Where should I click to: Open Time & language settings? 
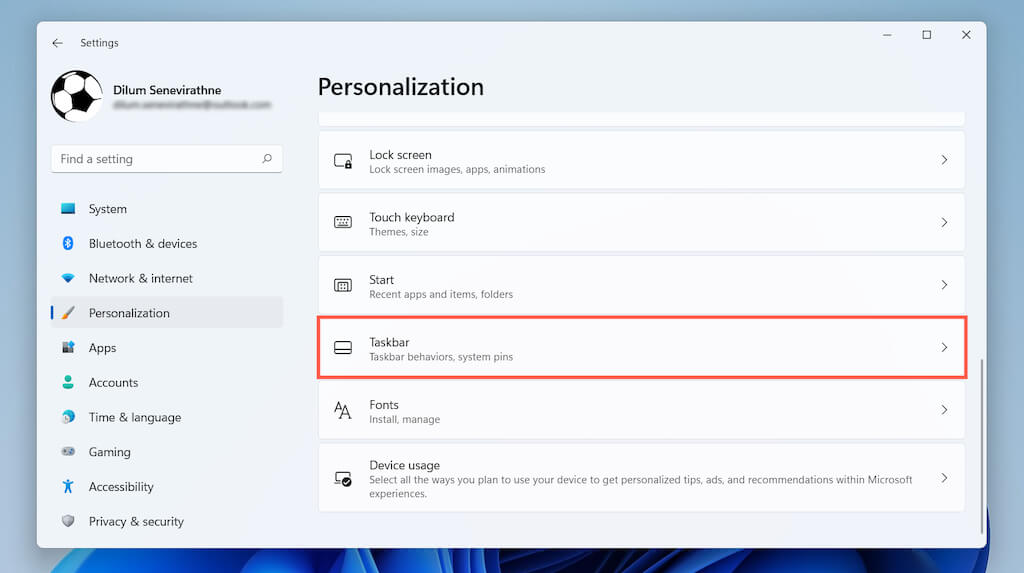pos(167,417)
